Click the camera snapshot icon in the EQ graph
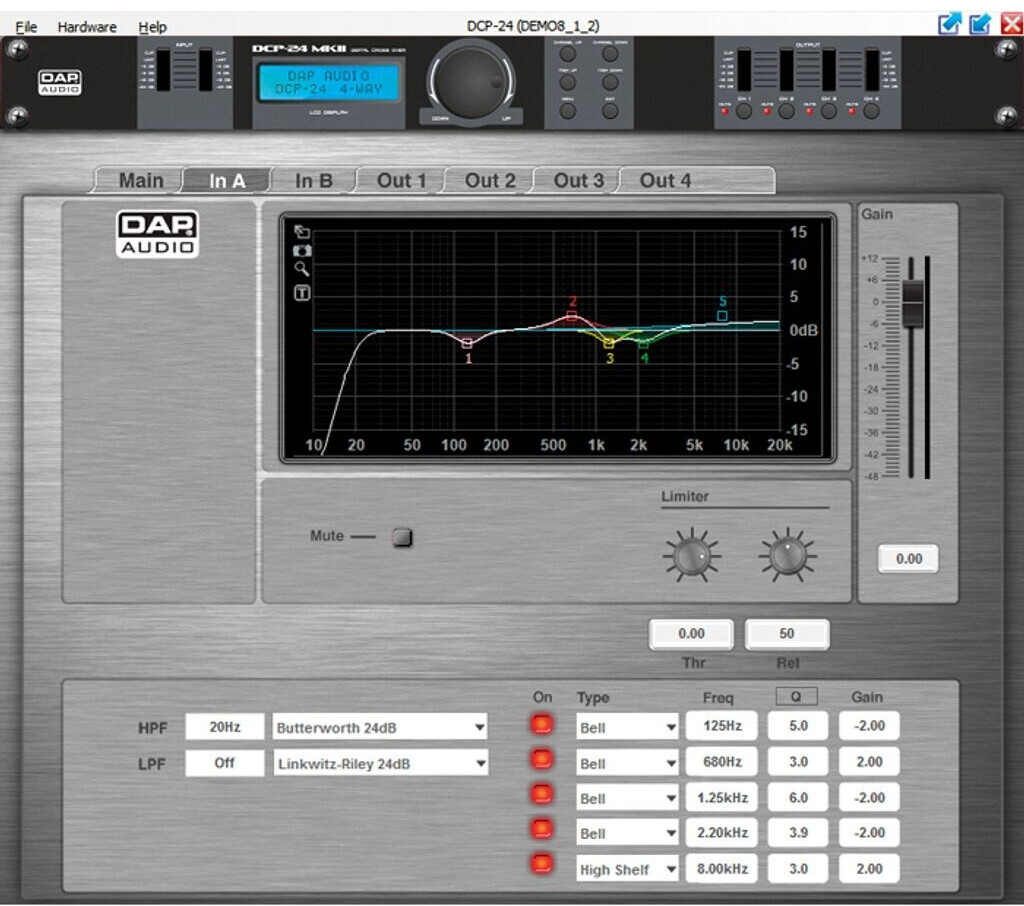 tap(302, 250)
